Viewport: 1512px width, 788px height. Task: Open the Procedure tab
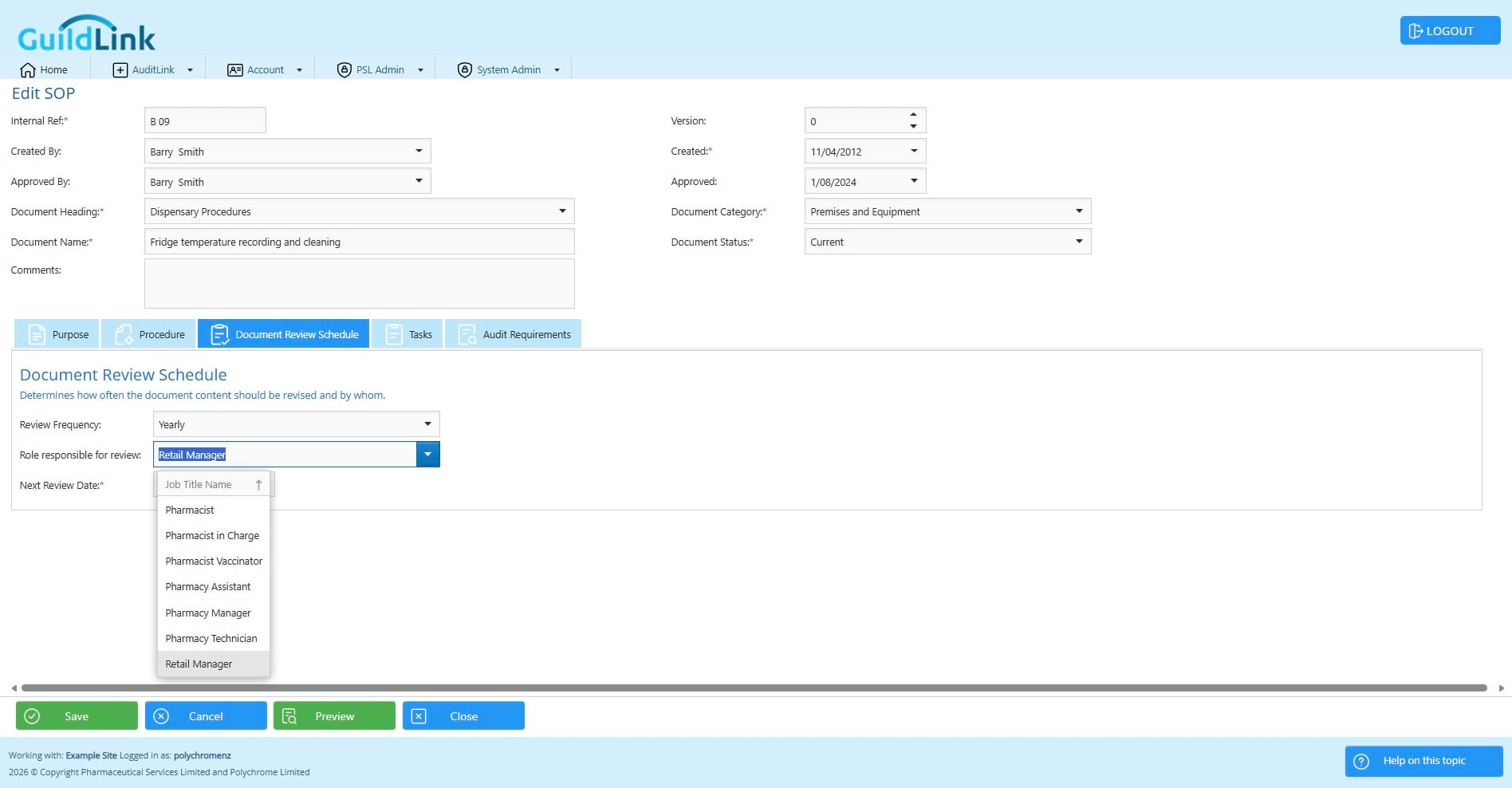[149, 334]
